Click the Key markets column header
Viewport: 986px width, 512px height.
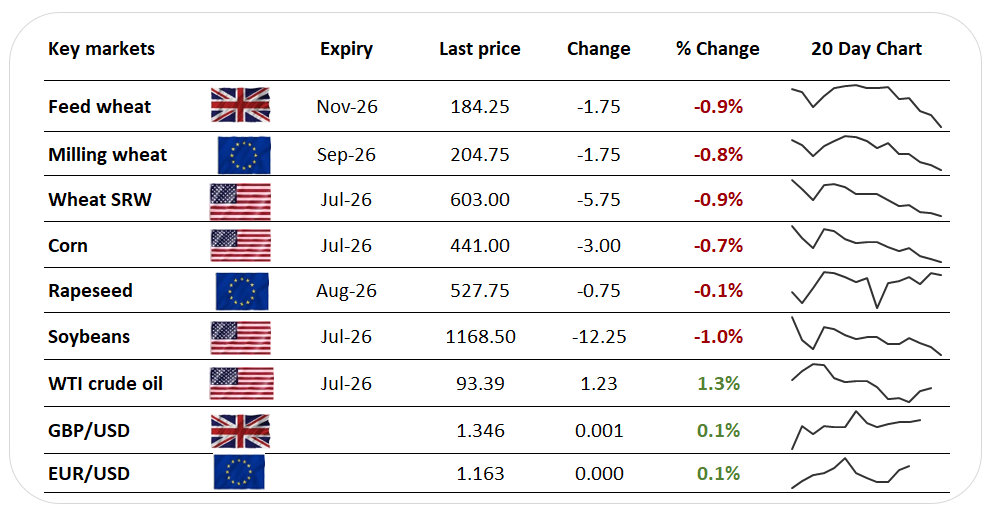[101, 49]
